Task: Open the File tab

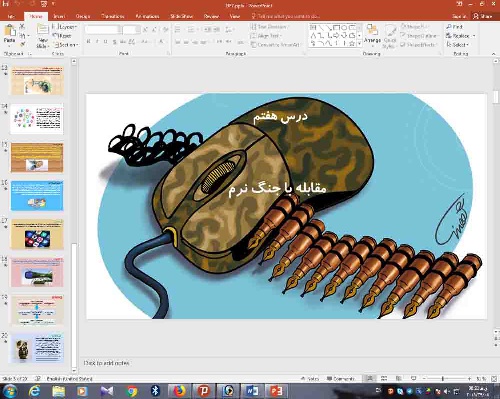Action: 11,16
